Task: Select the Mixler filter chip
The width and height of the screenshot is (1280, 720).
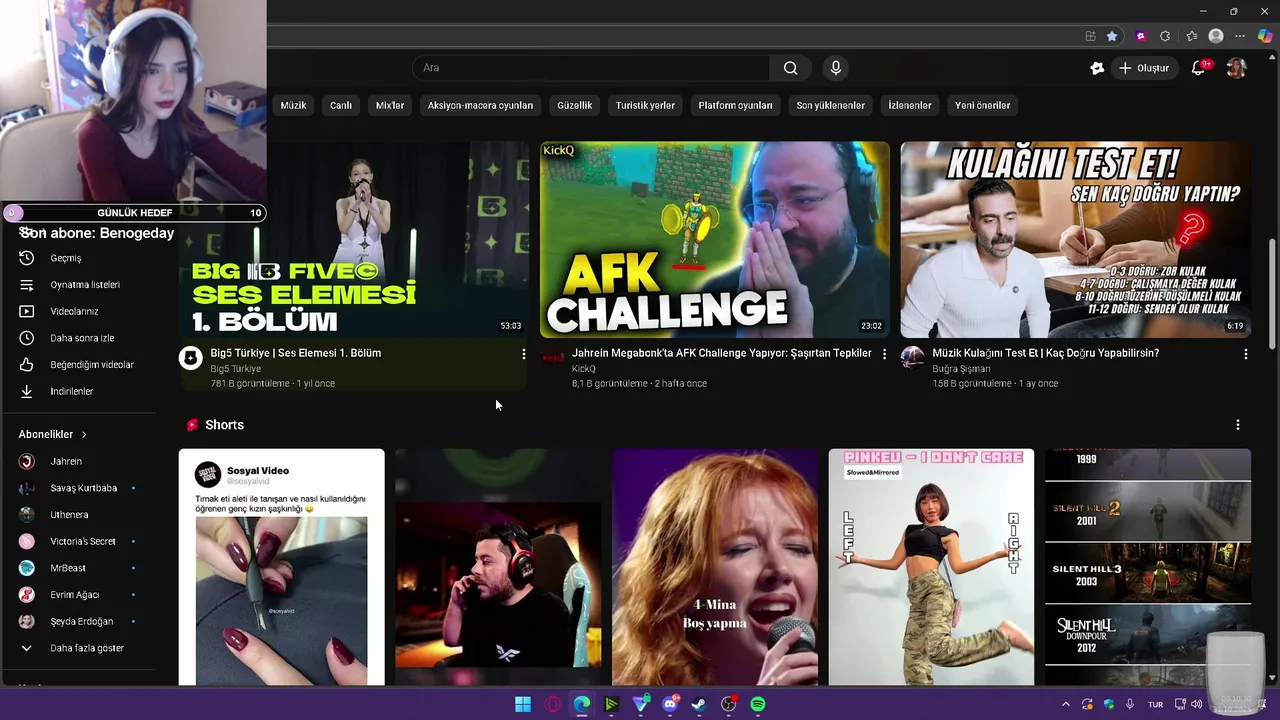Action: pyautogui.click(x=390, y=105)
